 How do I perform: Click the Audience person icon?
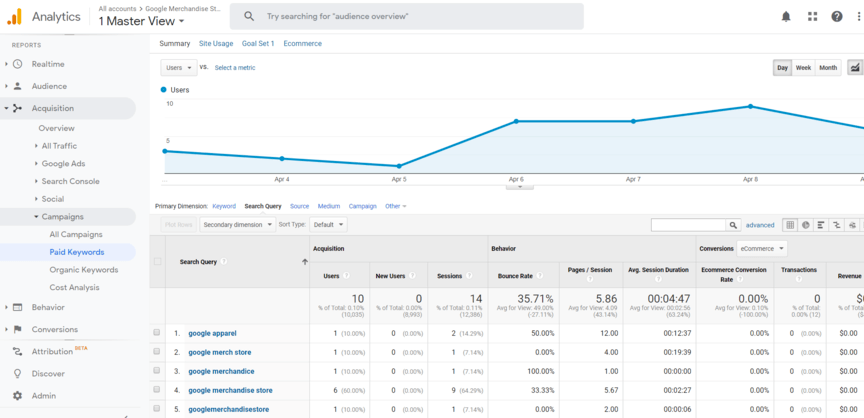pyautogui.click(x=18, y=86)
